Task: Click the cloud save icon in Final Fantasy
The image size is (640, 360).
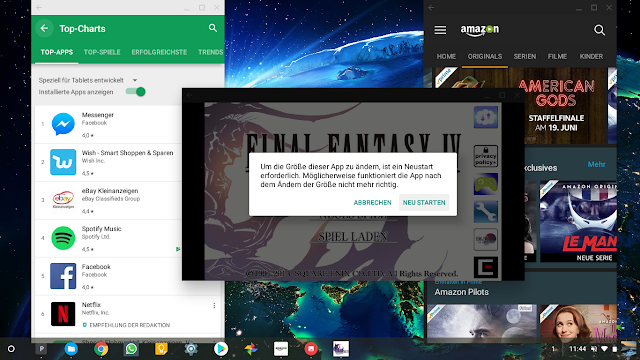Action: (x=486, y=117)
